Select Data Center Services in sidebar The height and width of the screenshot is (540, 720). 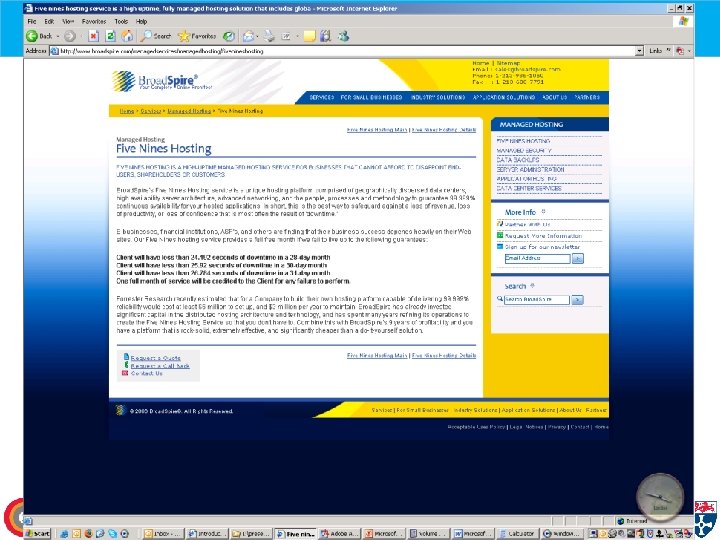click(529, 188)
